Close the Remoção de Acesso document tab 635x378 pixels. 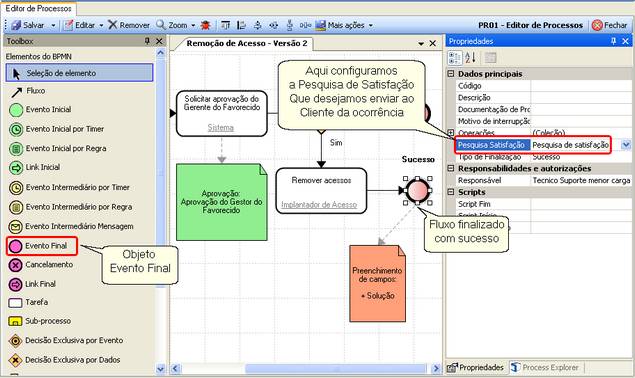433,43
